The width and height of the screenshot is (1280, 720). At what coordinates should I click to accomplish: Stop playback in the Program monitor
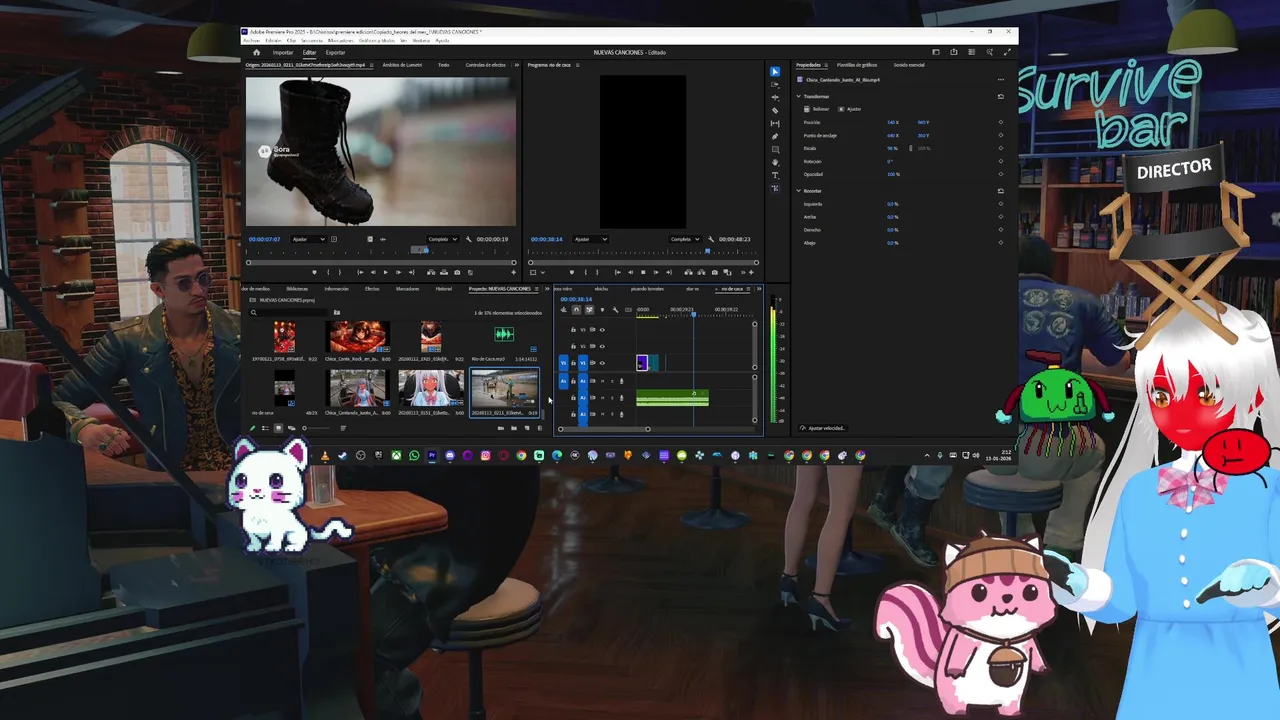(x=643, y=272)
